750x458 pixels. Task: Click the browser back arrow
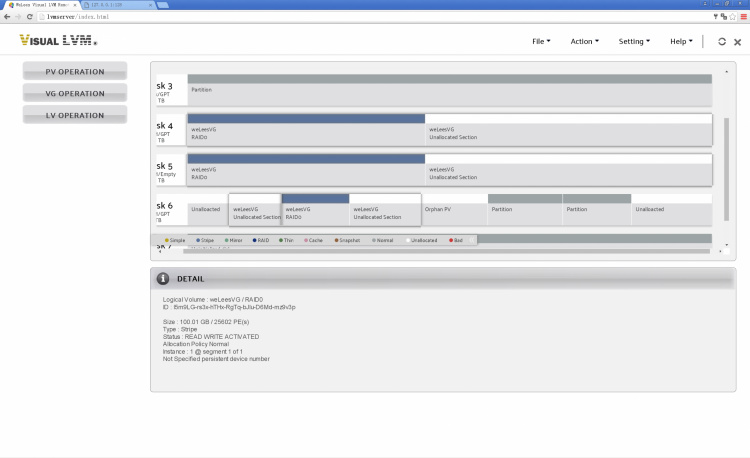pos(8,17)
